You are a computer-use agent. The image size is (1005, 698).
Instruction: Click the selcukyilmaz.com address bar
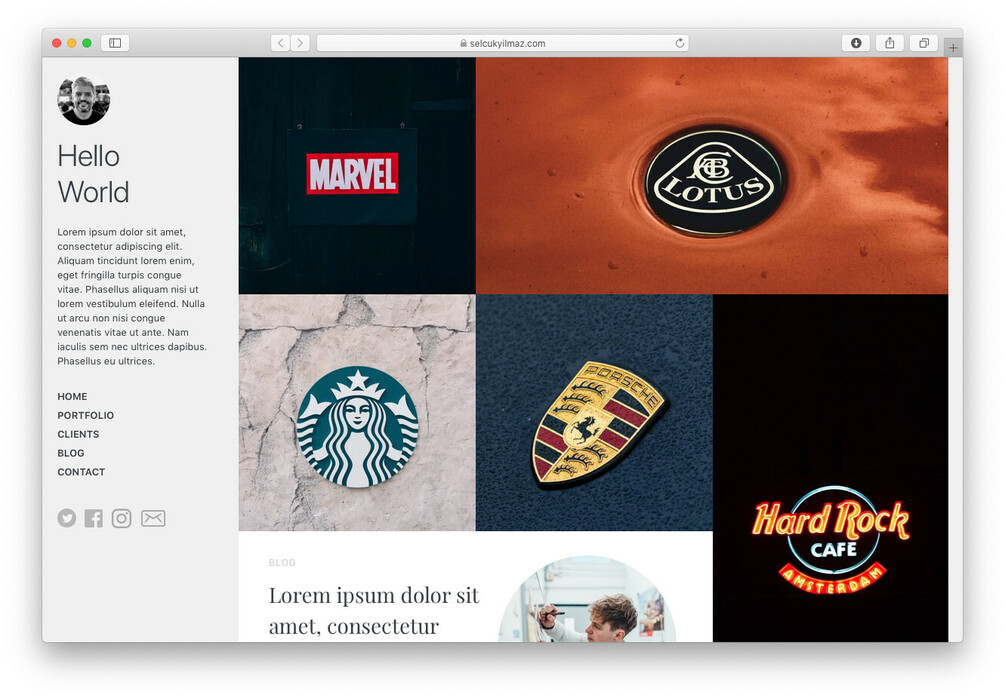pos(502,43)
